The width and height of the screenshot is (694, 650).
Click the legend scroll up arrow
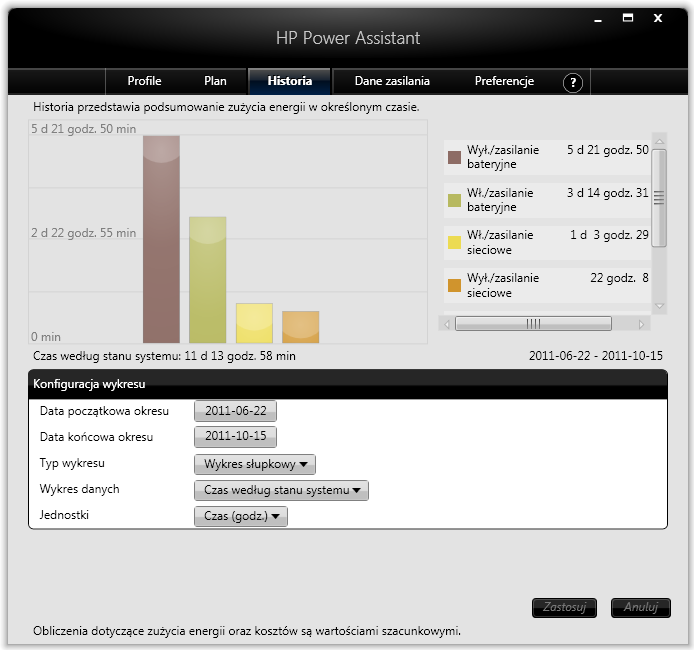click(x=659, y=141)
